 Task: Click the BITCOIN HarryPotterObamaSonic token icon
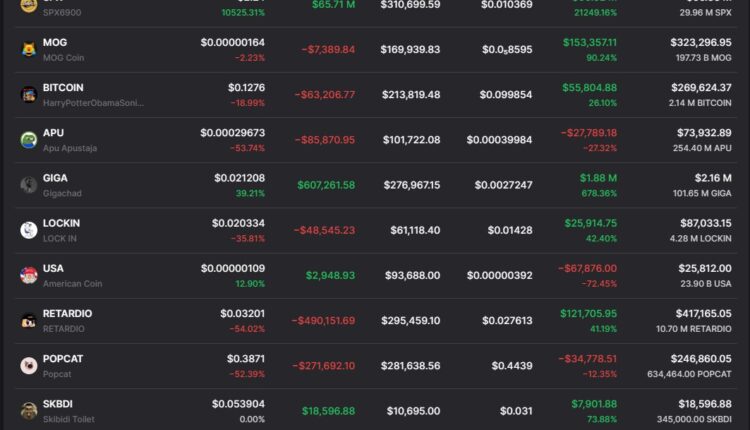click(x=28, y=95)
